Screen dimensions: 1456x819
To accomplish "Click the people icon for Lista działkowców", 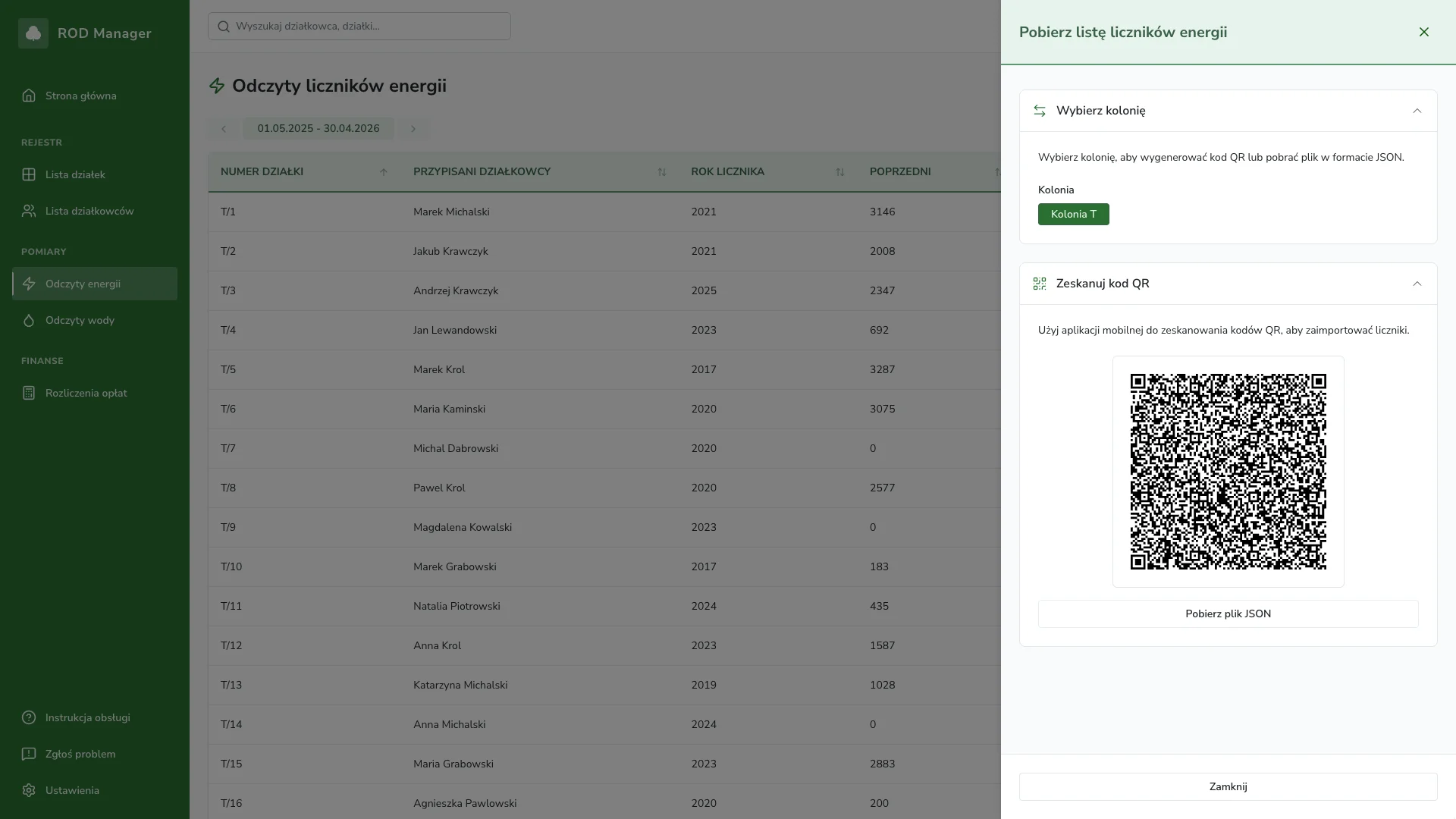I will [x=29, y=211].
